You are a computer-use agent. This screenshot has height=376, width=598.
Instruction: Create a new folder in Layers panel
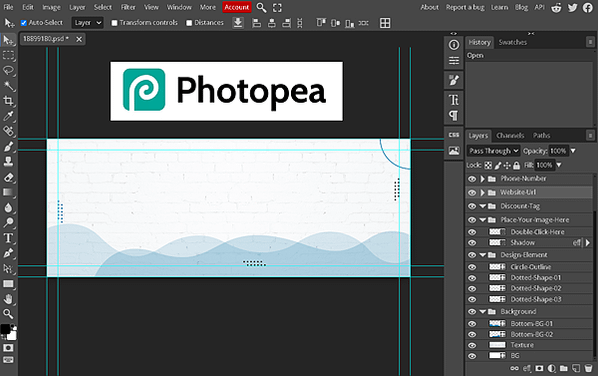564,368
